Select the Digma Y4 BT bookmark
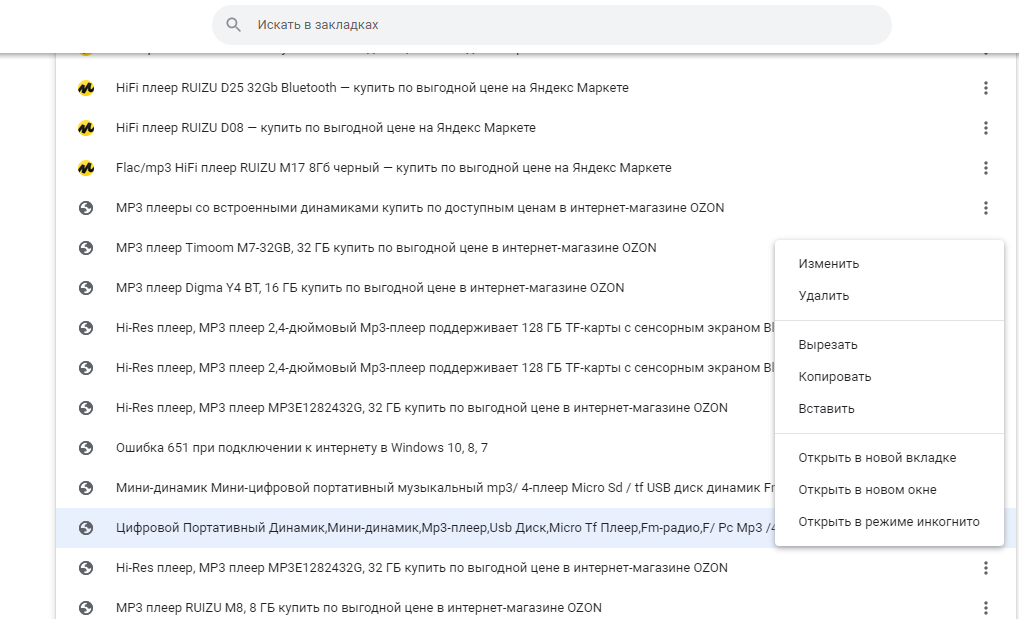Screen dimensions: 1019x619 [x=369, y=288]
